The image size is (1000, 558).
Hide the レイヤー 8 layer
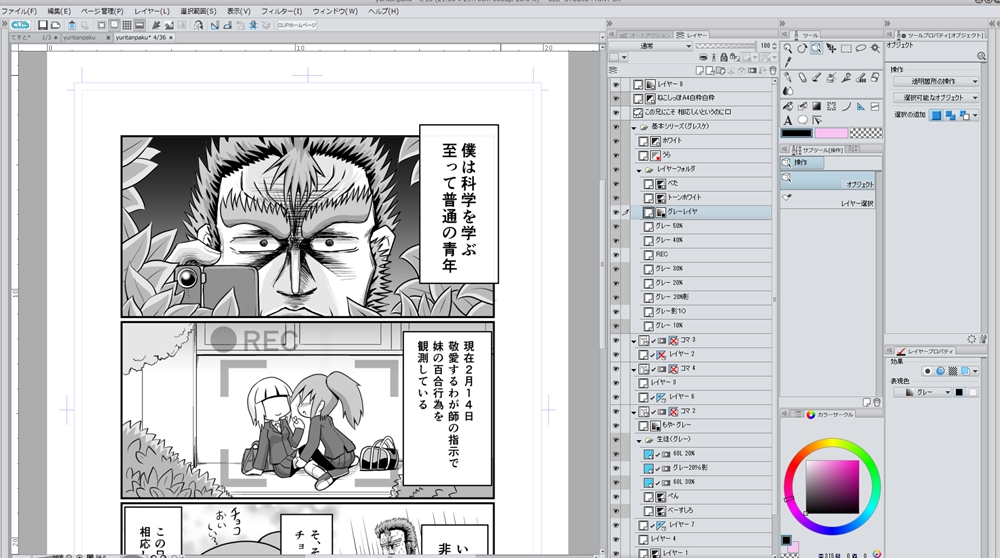616,84
